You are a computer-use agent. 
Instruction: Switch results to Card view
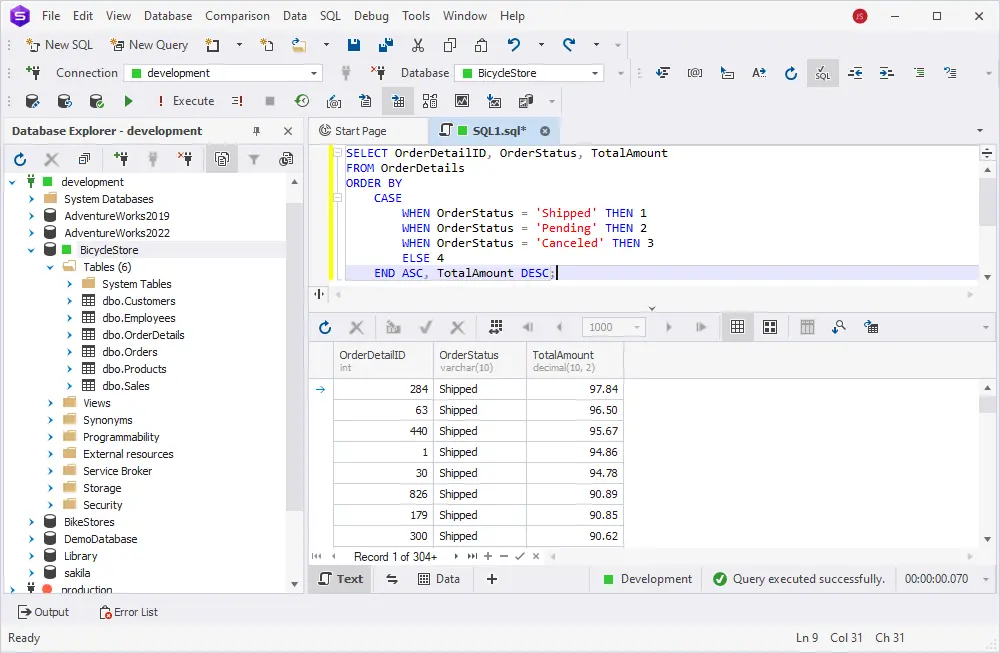point(770,327)
